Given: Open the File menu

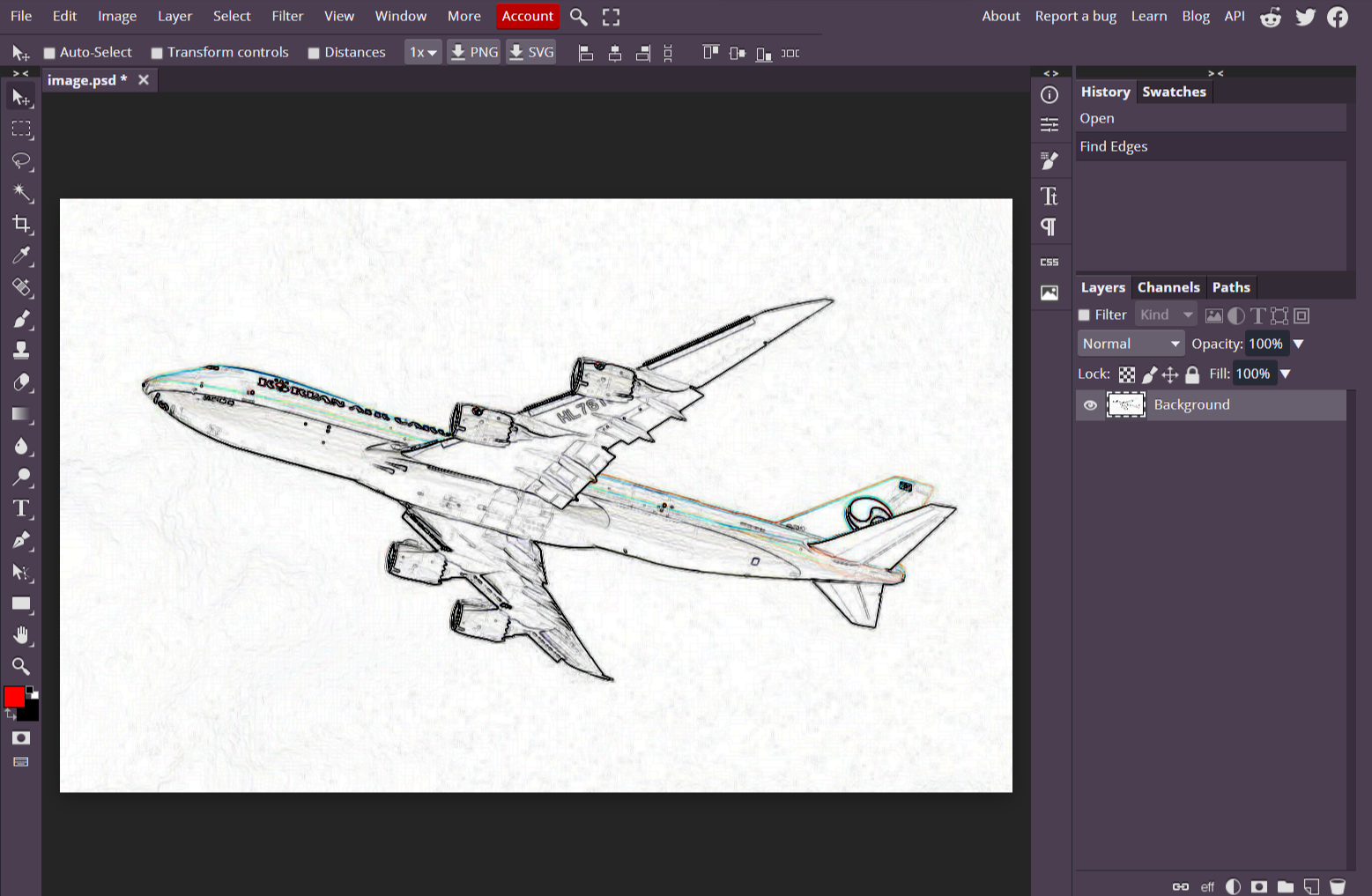Looking at the screenshot, I should 21,16.
